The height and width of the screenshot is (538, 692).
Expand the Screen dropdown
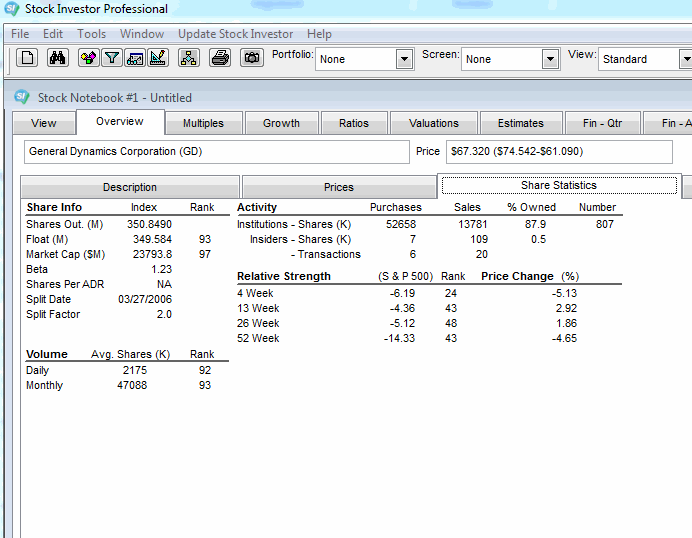(550, 60)
